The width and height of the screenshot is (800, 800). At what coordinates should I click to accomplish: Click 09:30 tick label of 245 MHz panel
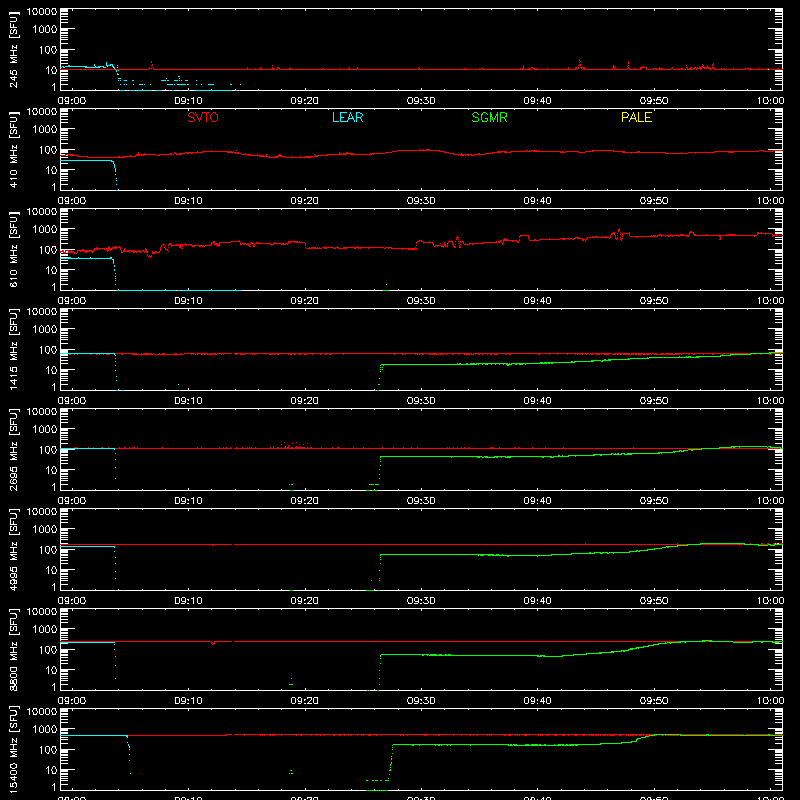point(421,101)
